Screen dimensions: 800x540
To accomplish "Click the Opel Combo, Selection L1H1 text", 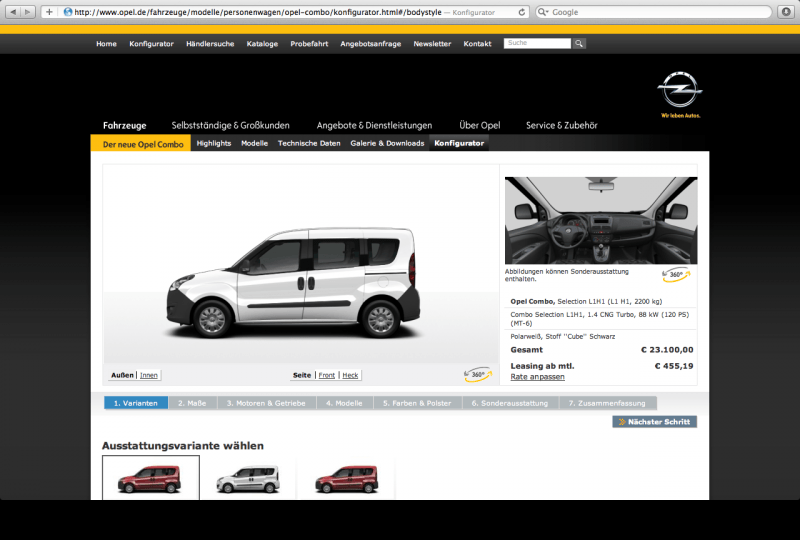I will pyautogui.click(x=586, y=302).
